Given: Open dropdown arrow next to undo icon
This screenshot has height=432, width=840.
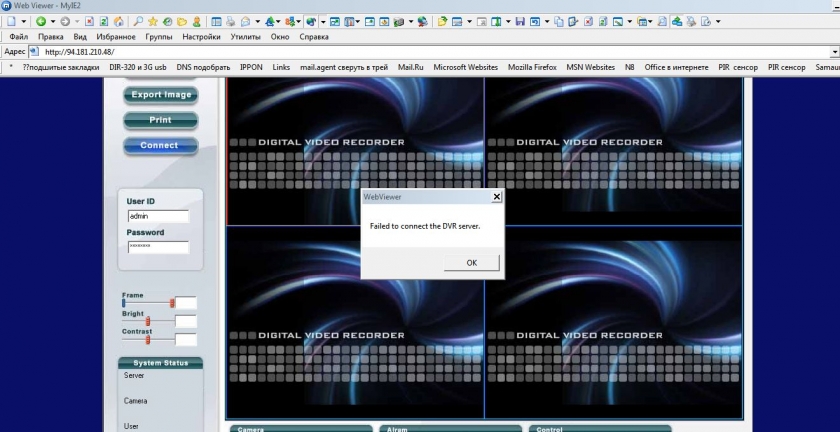Looking at the screenshot, I should pos(547,21).
